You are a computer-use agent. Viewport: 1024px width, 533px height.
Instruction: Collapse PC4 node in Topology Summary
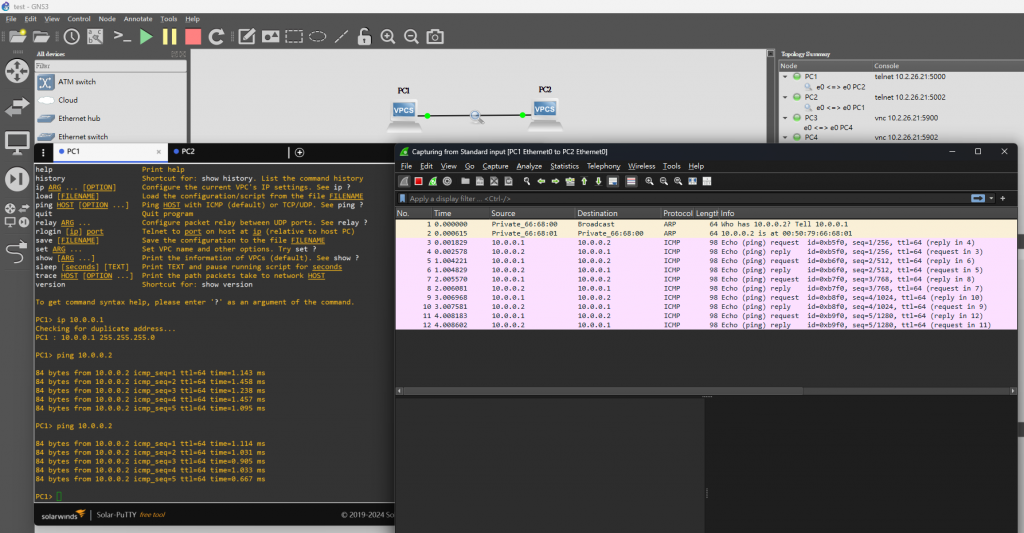click(x=785, y=137)
